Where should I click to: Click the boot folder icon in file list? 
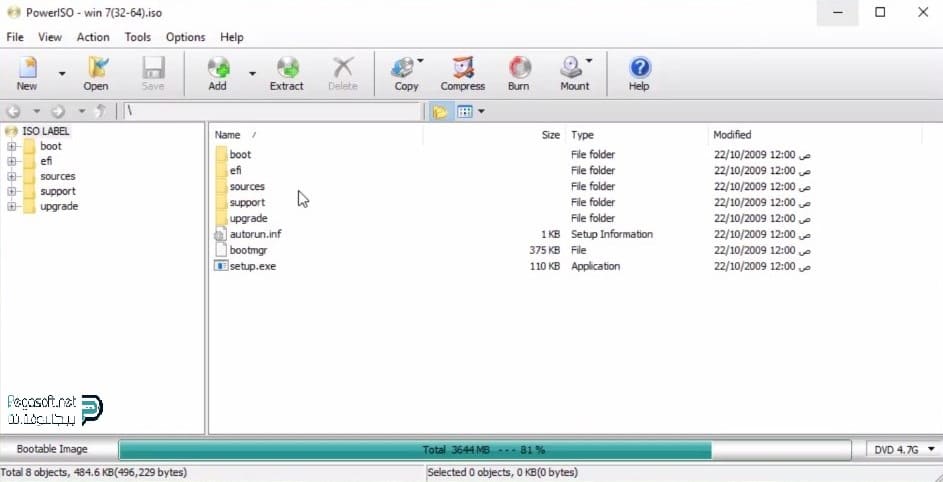click(x=221, y=155)
